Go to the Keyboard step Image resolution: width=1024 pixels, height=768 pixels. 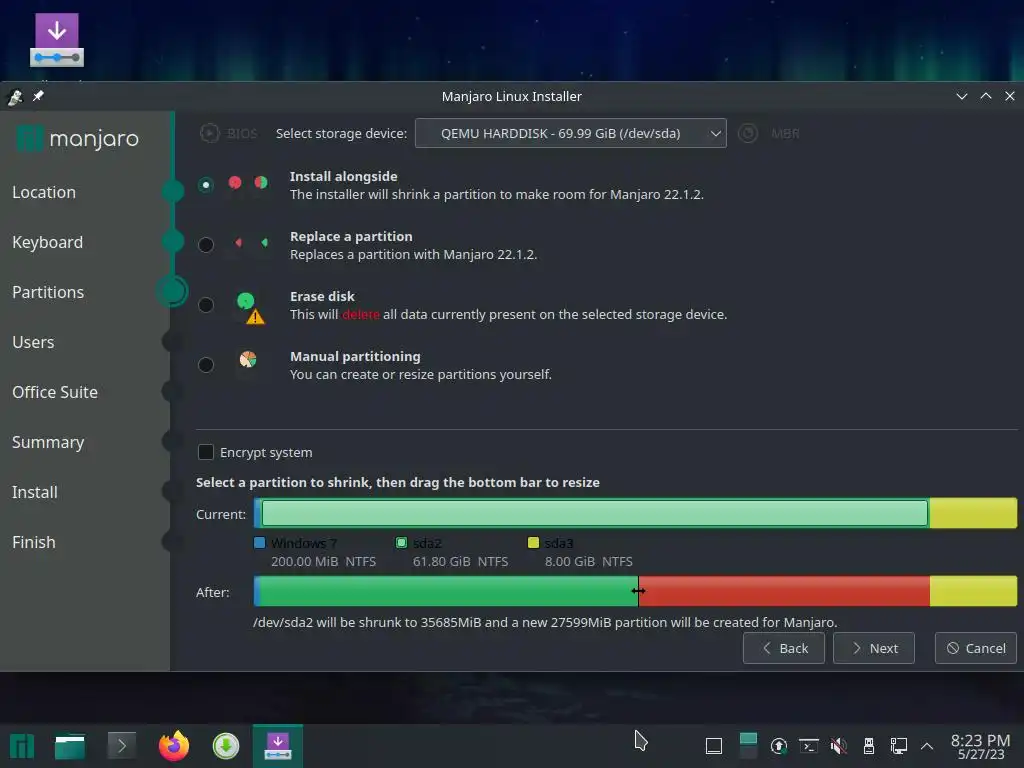(48, 242)
